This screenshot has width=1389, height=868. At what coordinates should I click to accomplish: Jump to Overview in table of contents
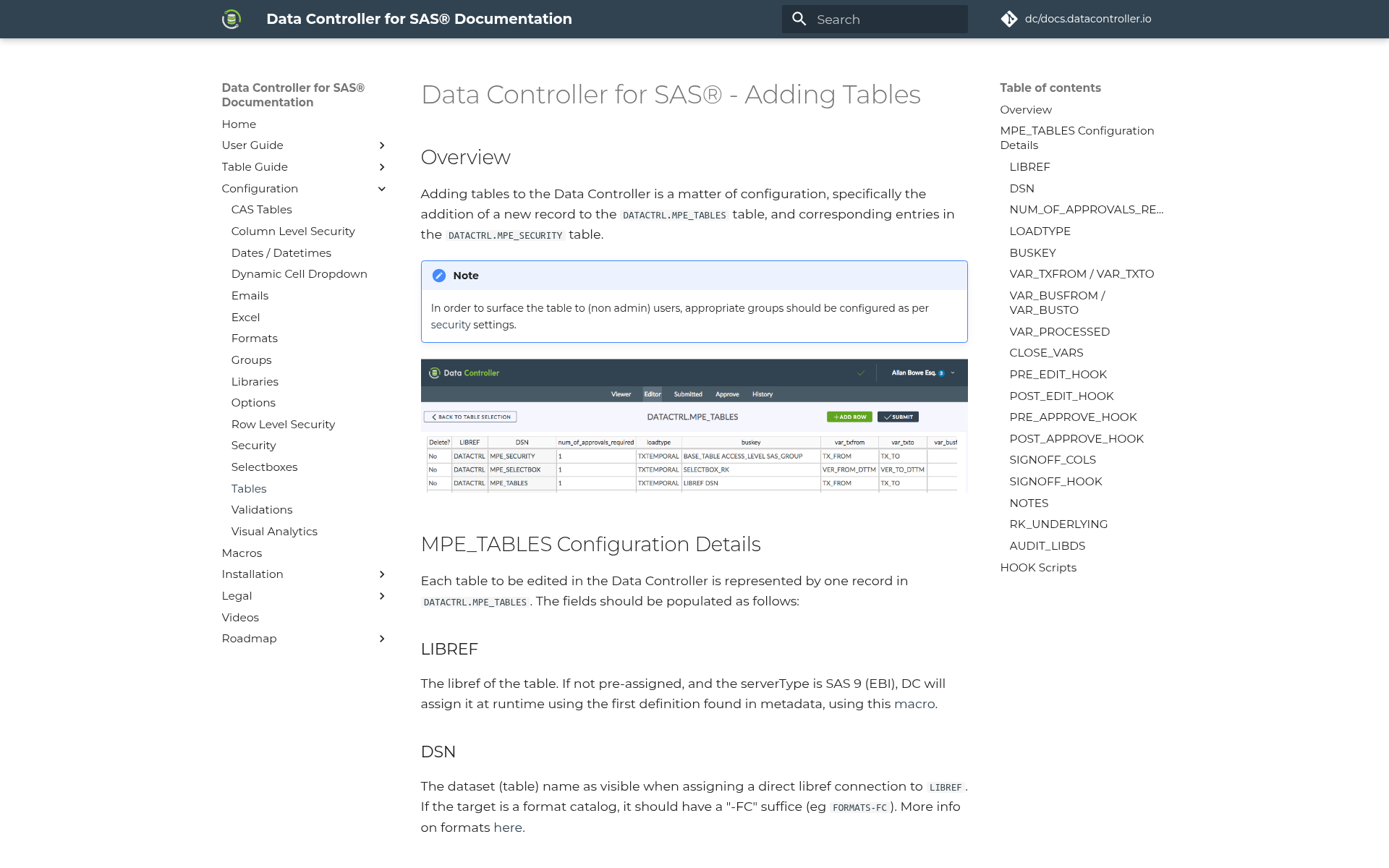coord(1026,110)
